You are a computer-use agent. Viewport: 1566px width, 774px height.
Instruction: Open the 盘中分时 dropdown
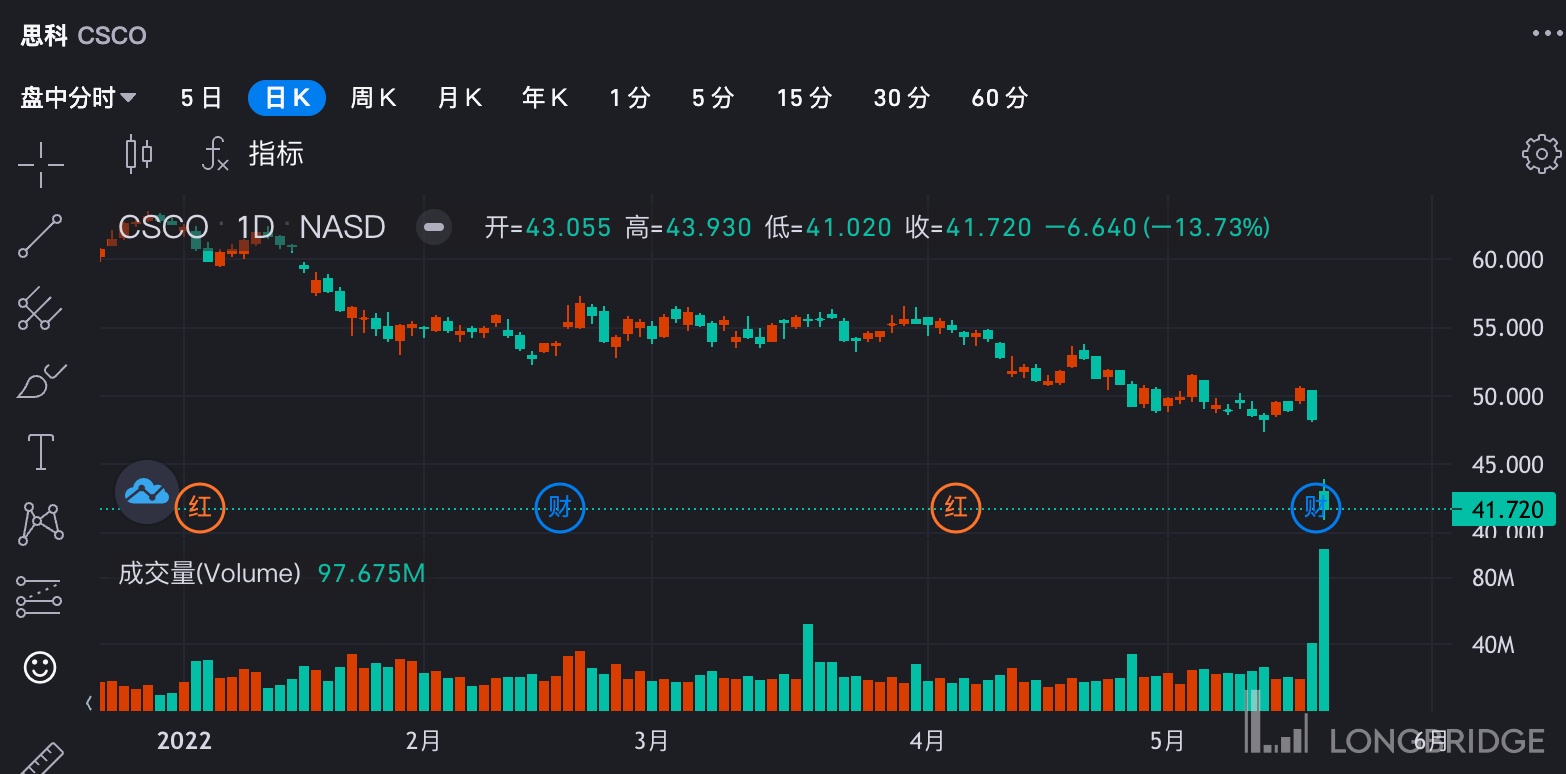tap(78, 98)
